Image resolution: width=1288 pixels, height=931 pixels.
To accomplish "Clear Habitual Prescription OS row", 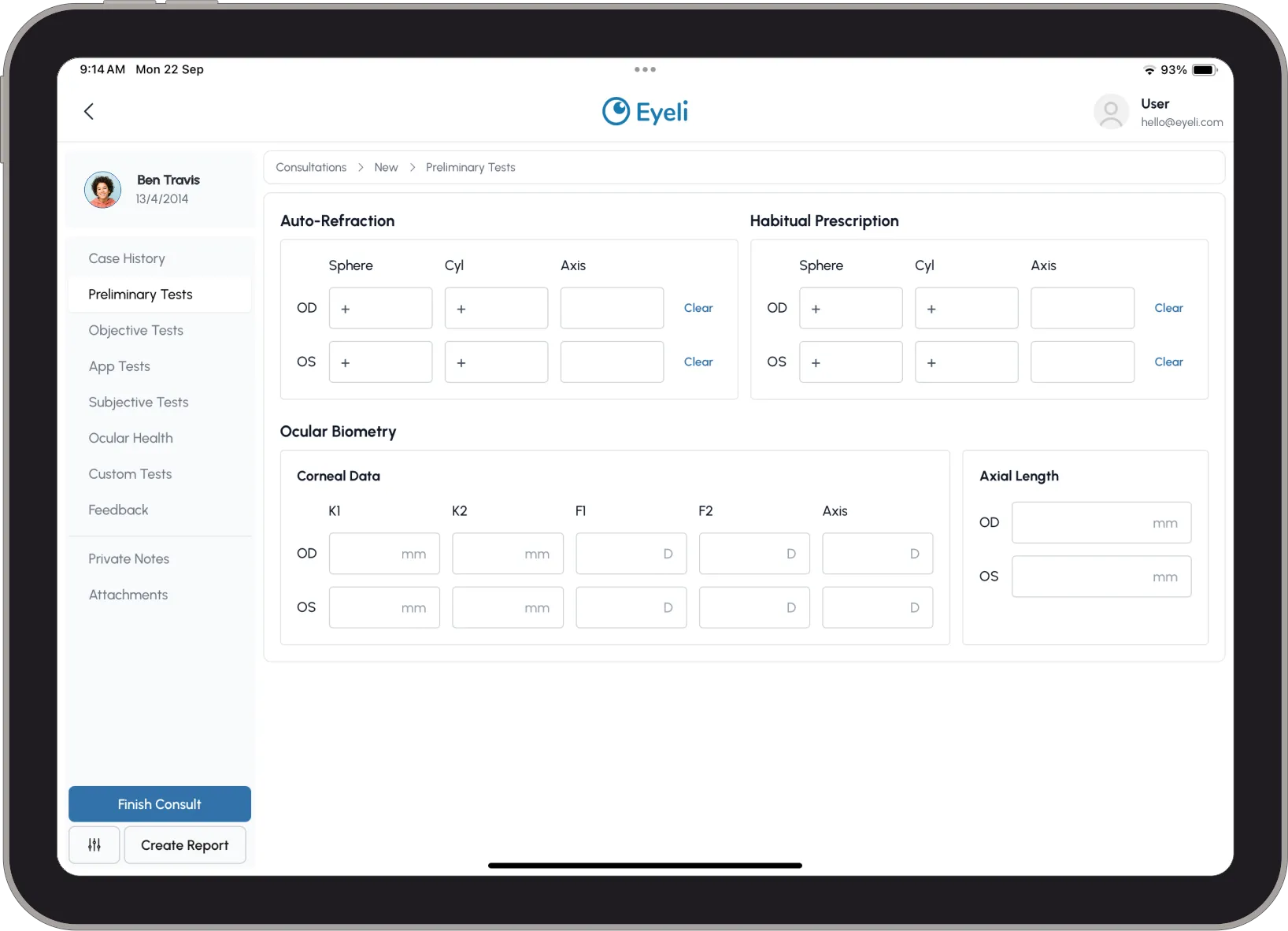I will point(1168,362).
